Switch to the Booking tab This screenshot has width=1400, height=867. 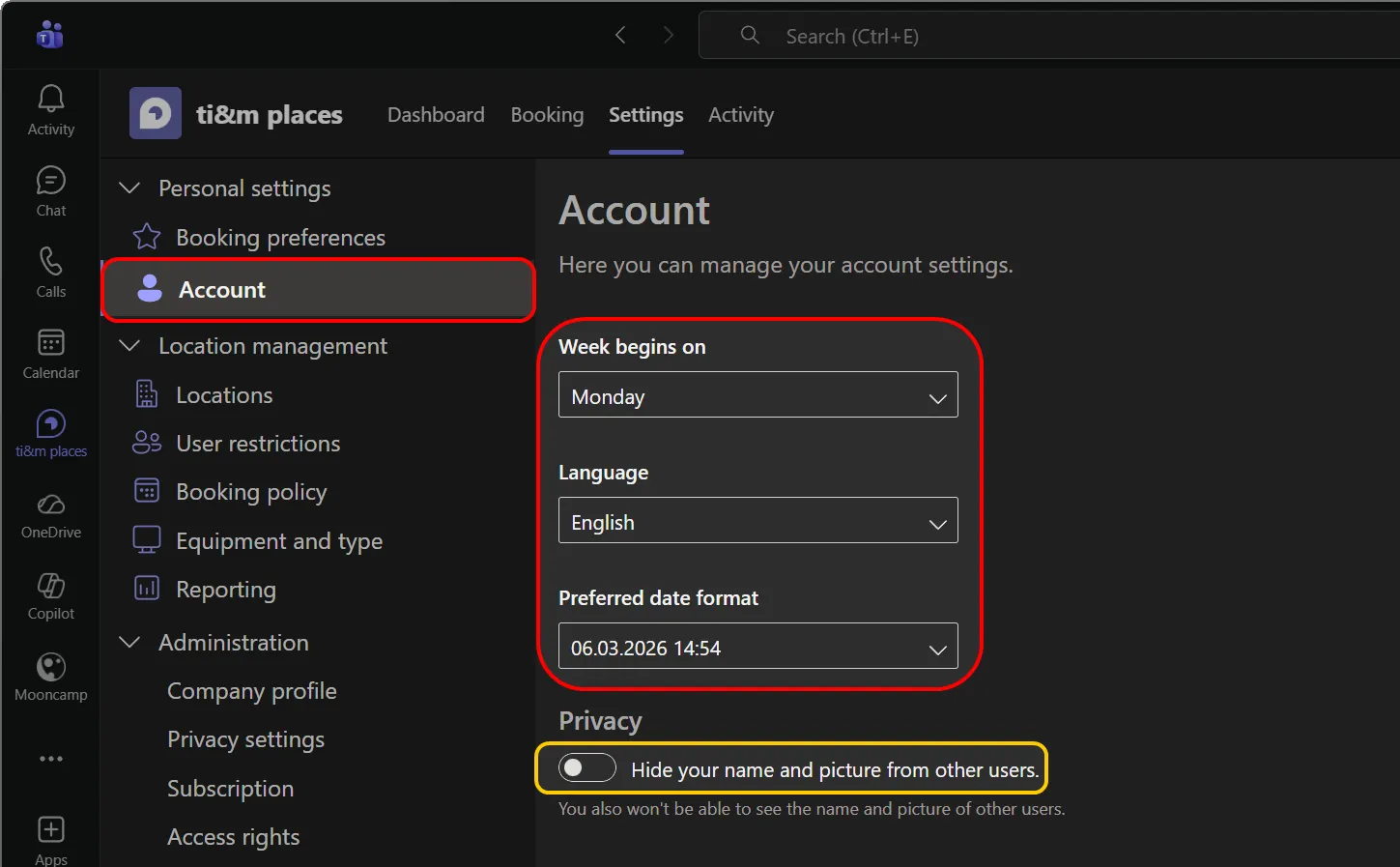coord(547,115)
